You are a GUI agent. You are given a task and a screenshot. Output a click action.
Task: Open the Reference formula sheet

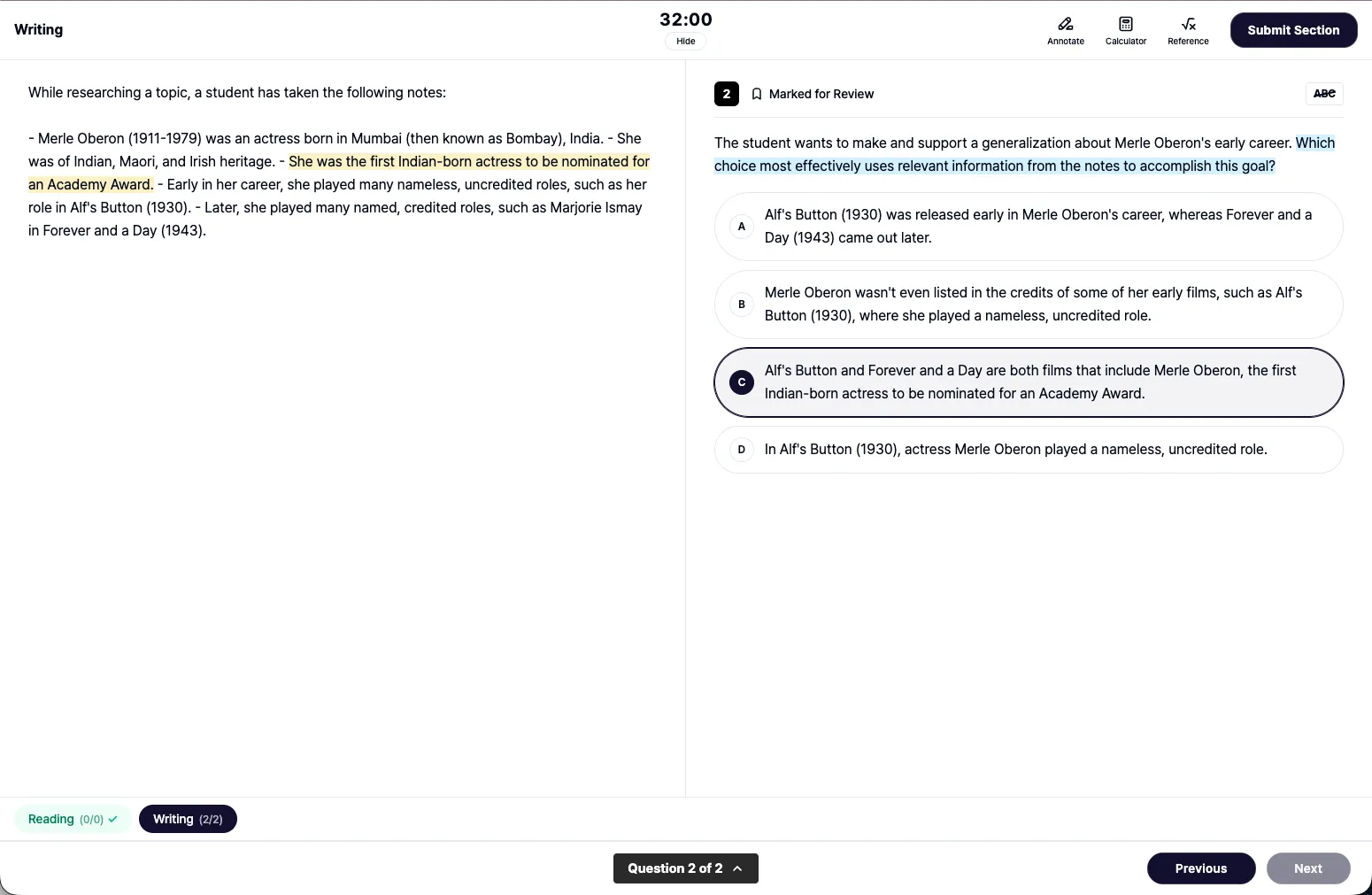(x=1188, y=30)
